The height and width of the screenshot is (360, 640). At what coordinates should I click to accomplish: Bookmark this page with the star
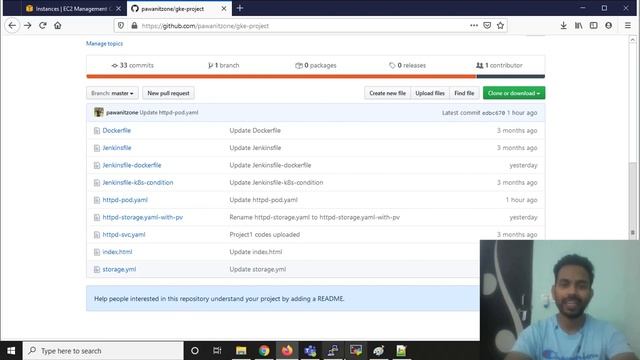(x=500, y=25)
